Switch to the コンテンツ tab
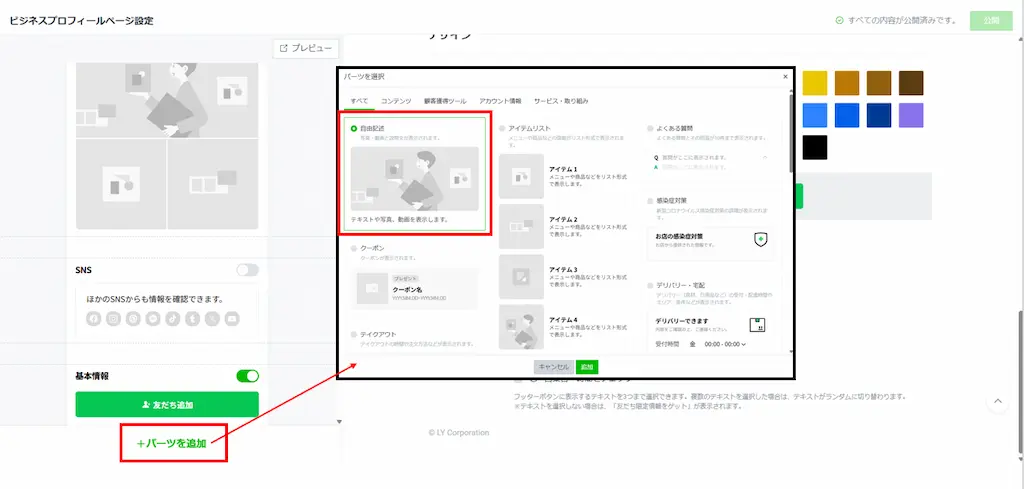Image resolution: width=1024 pixels, height=489 pixels. point(396,101)
